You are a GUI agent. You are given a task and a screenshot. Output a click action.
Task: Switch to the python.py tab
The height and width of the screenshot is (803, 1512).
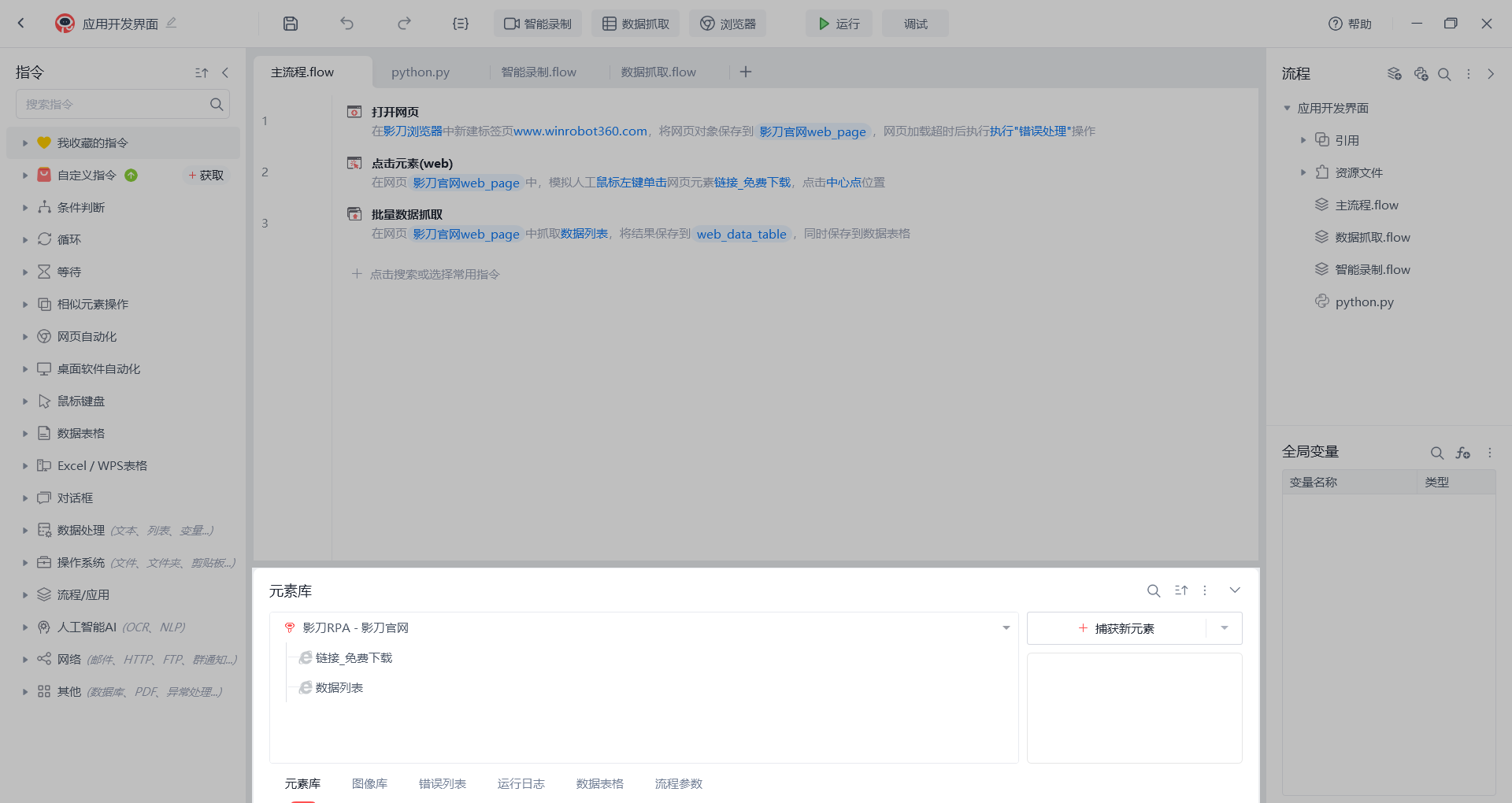point(421,72)
